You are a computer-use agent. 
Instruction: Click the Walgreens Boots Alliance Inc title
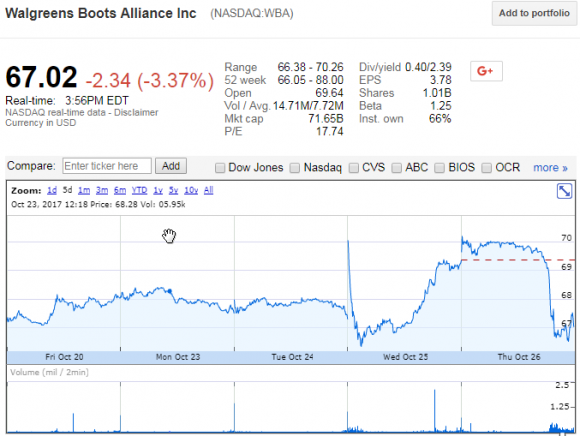point(101,13)
